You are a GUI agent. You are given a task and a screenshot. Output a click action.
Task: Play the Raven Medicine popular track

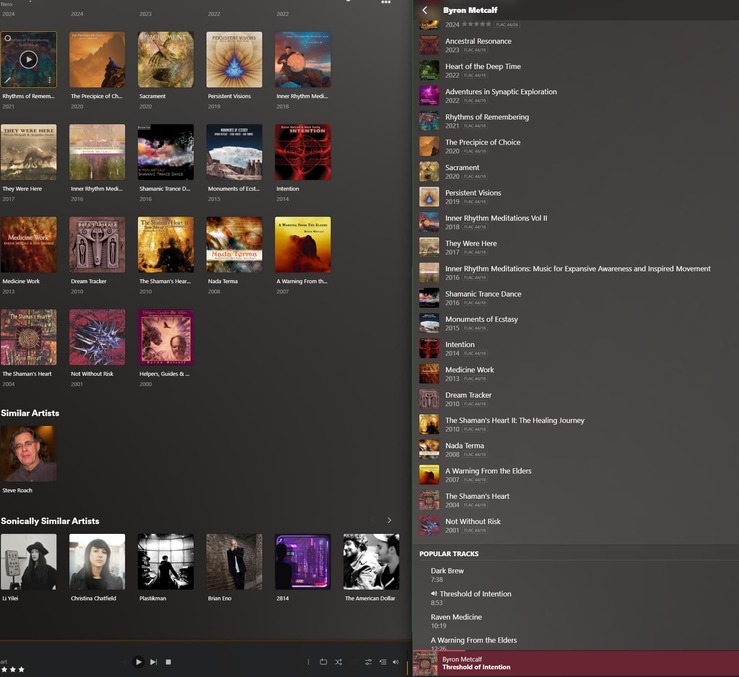click(576, 621)
